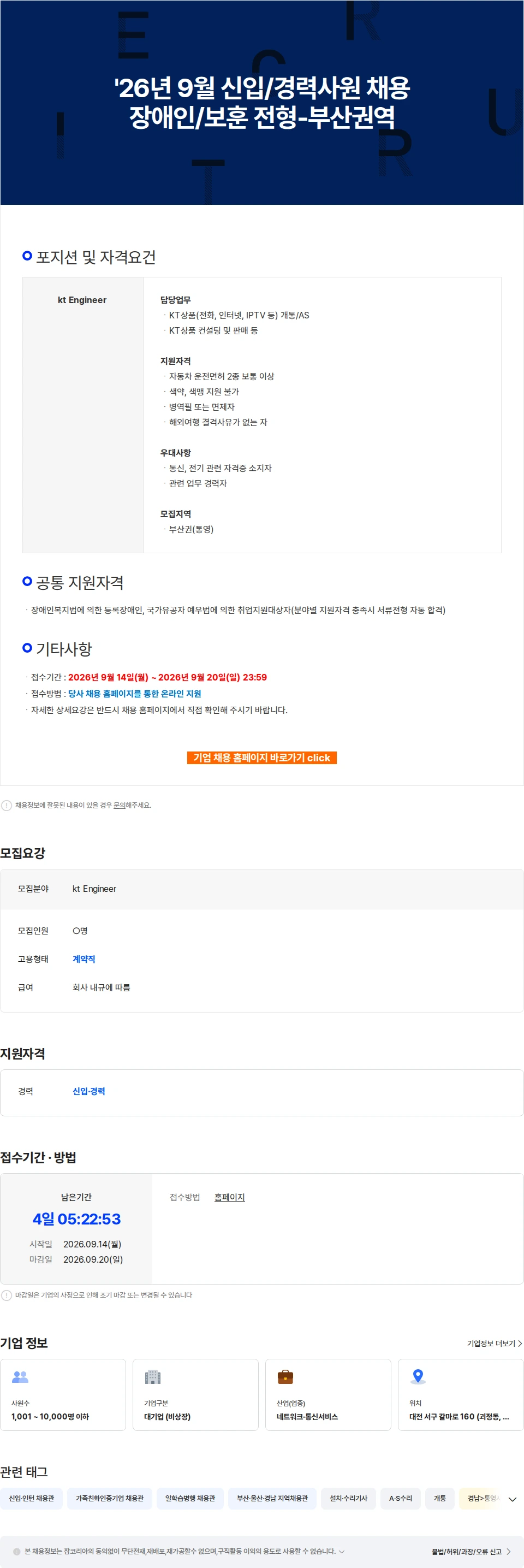Click the company type building icon
524x1568 pixels.
(153, 1376)
